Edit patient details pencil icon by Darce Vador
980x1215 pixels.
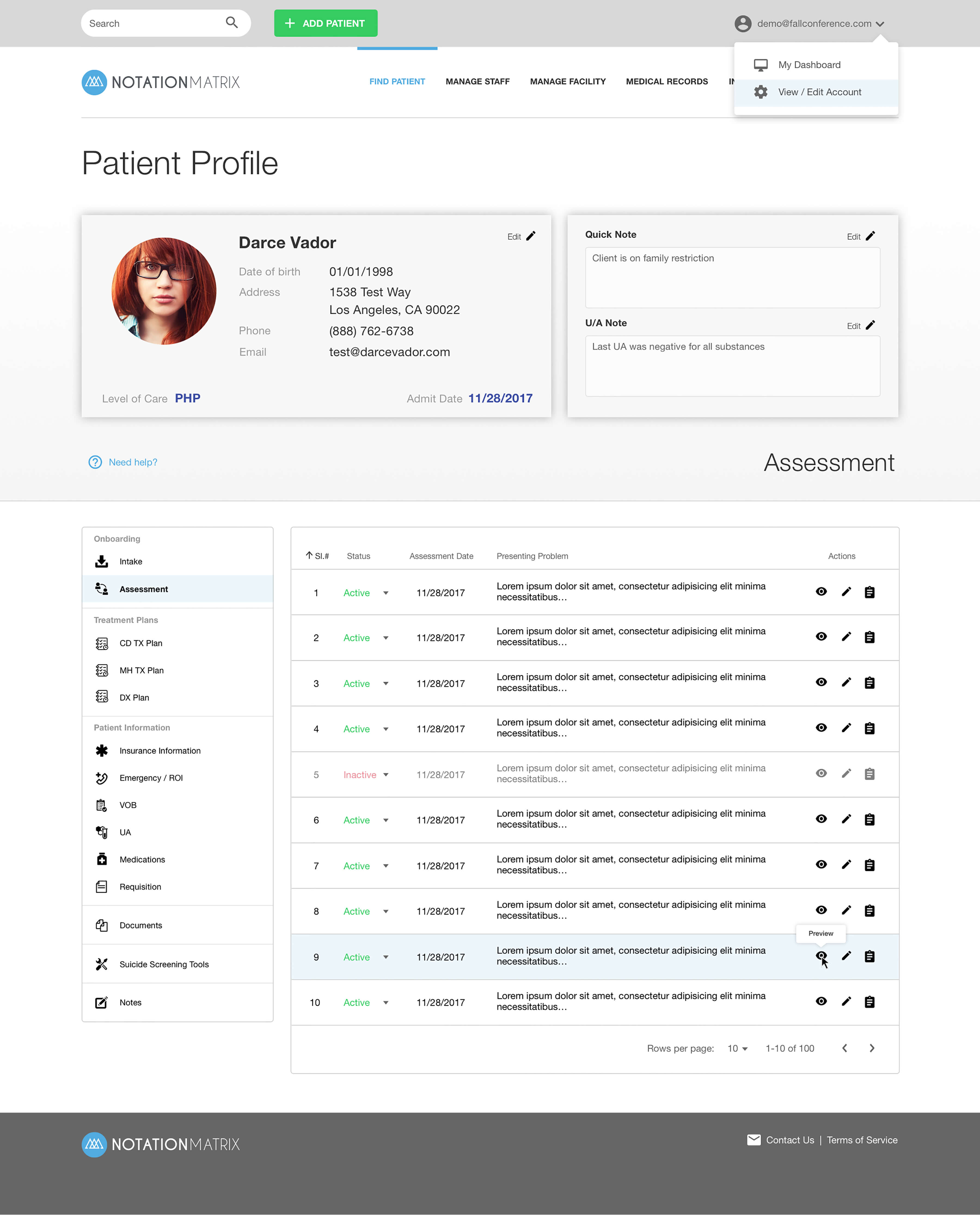tap(531, 236)
